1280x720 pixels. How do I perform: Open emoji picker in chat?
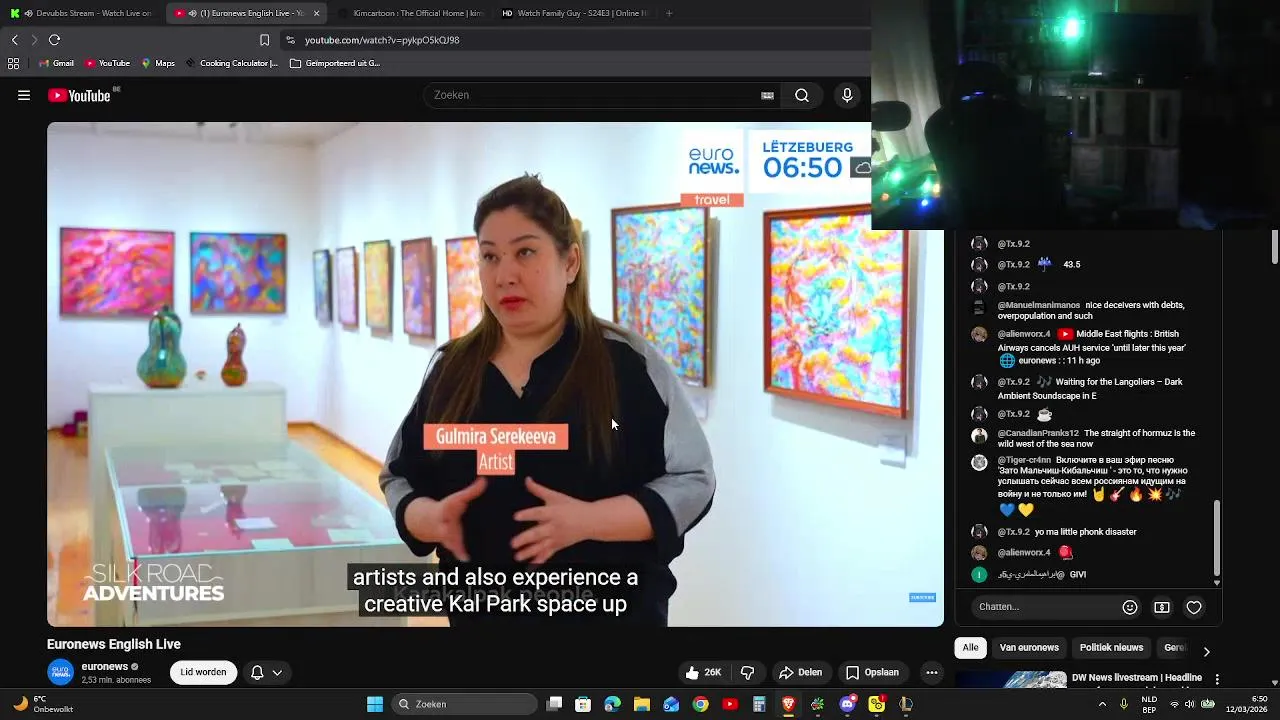click(1130, 607)
